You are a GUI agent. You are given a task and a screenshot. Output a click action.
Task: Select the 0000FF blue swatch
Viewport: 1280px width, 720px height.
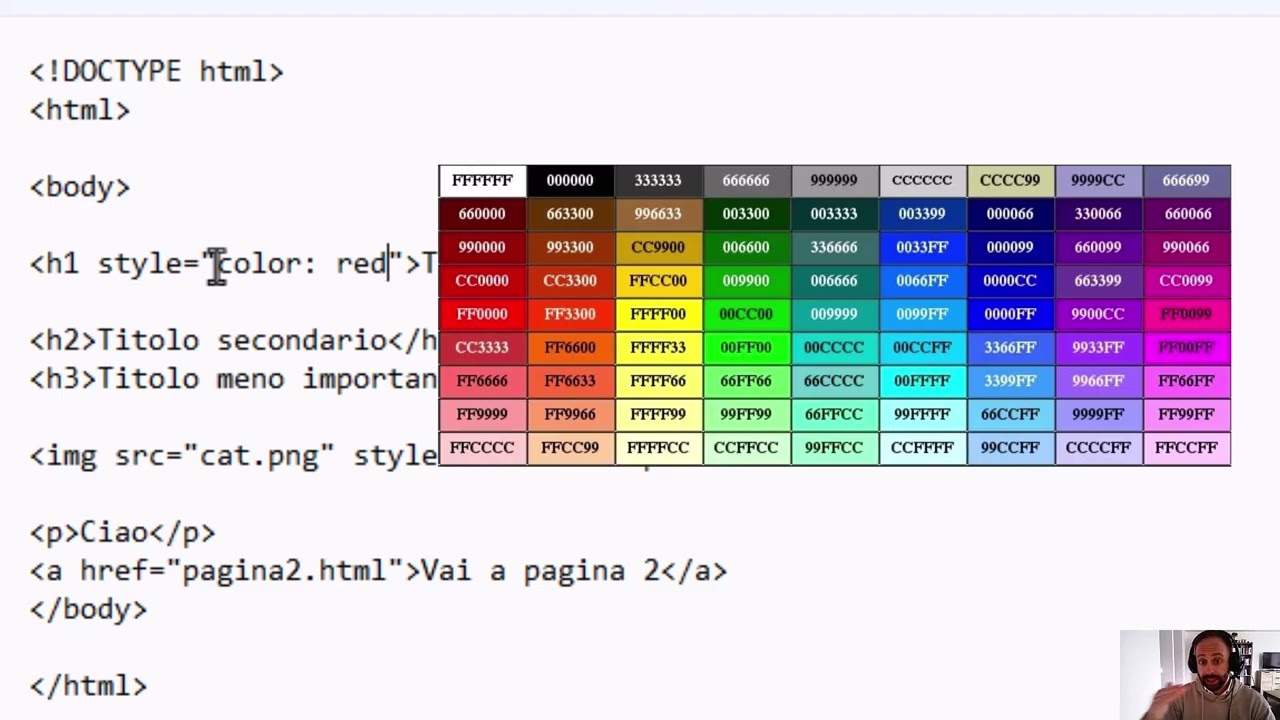click(1010, 314)
